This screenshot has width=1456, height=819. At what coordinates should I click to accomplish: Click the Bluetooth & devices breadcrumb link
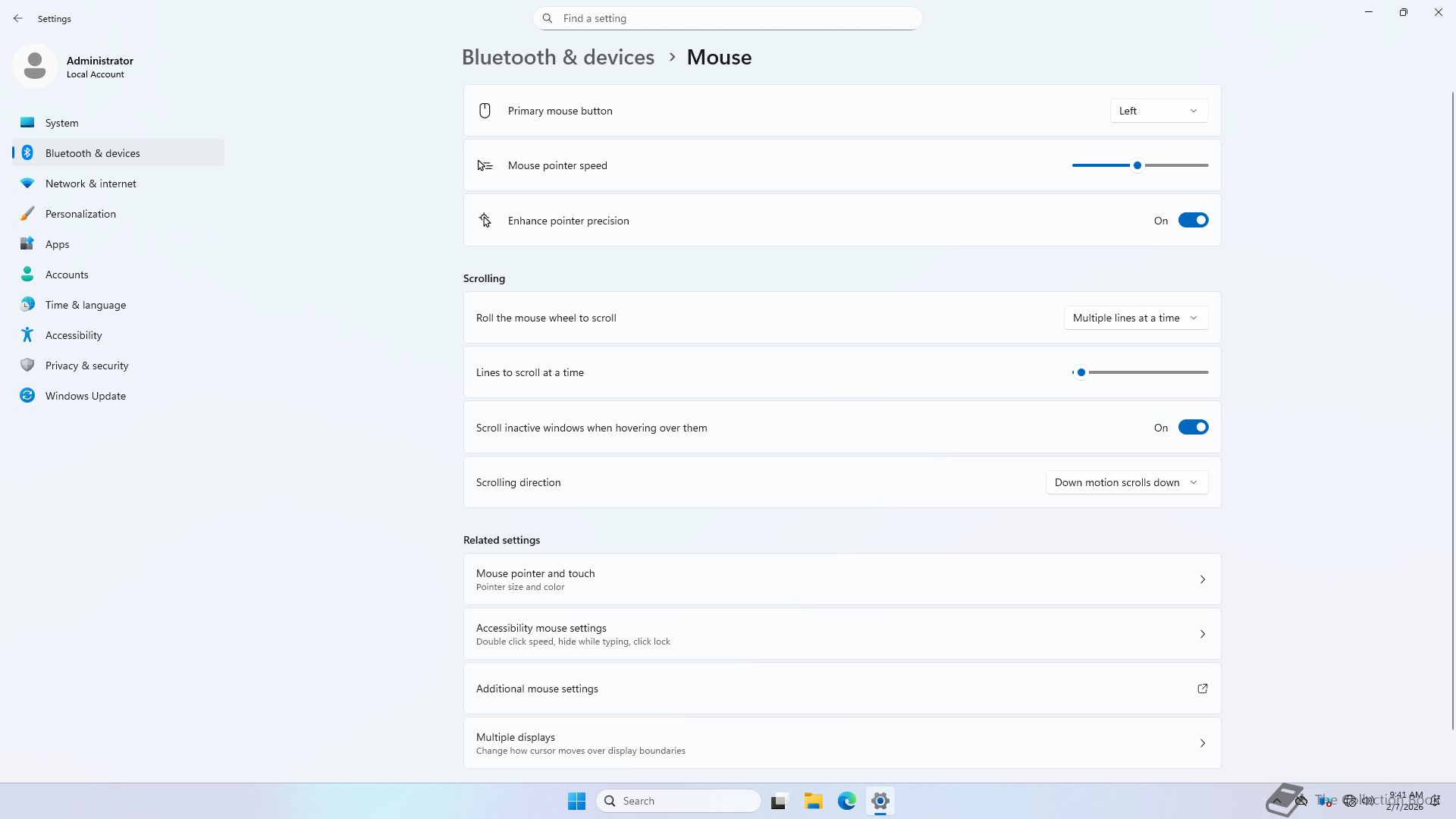tap(557, 58)
